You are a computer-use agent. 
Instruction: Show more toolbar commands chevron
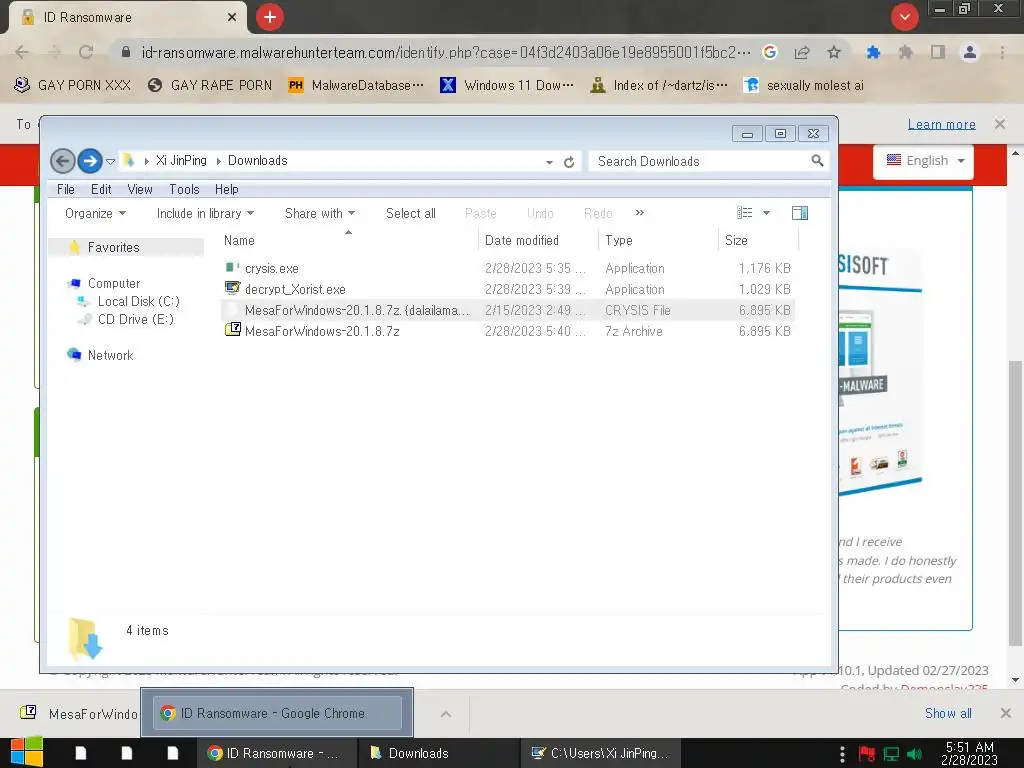click(x=640, y=213)
